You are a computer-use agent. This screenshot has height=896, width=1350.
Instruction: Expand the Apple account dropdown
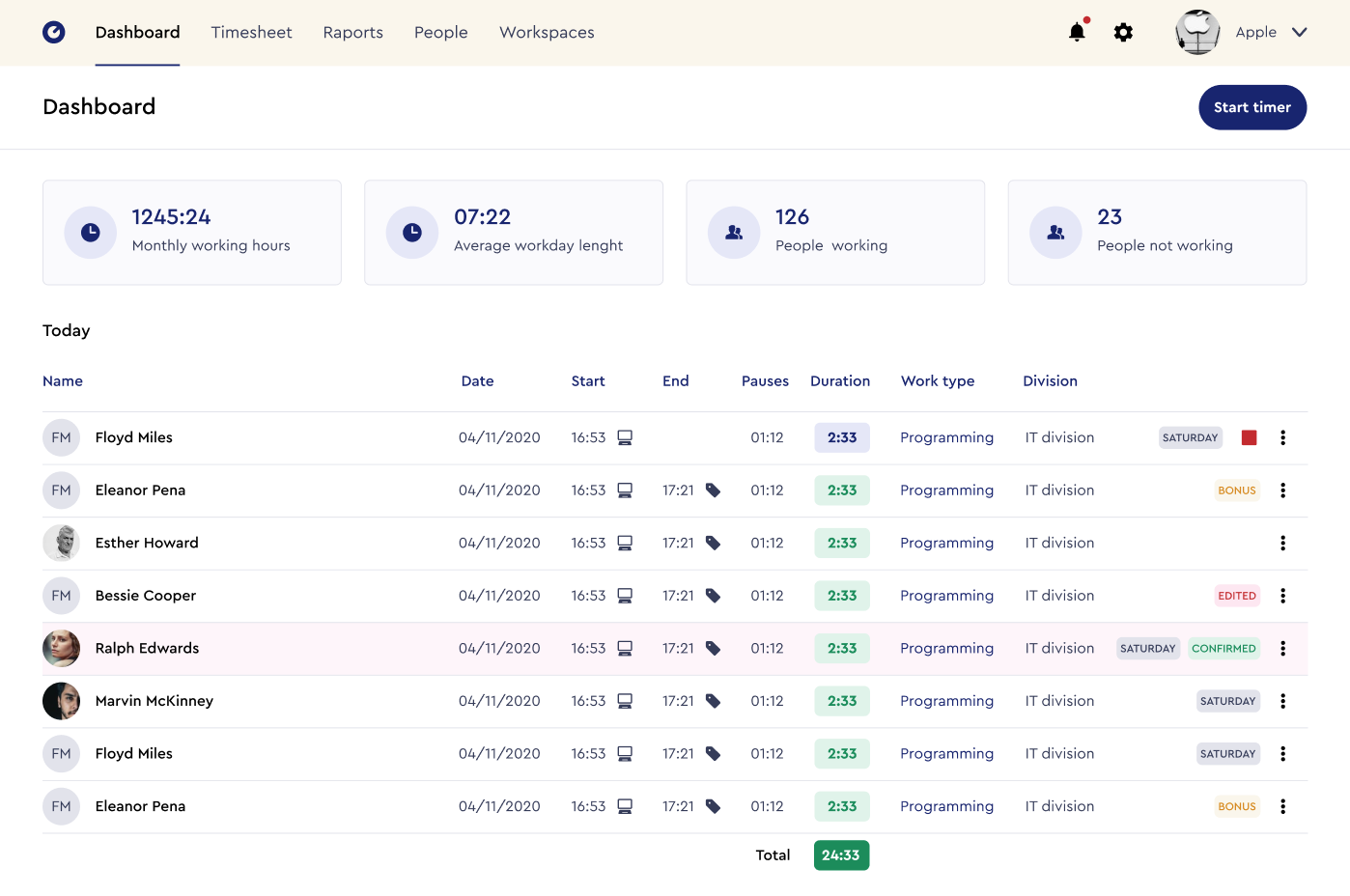pyautogui.click(x=1300, y=32)
